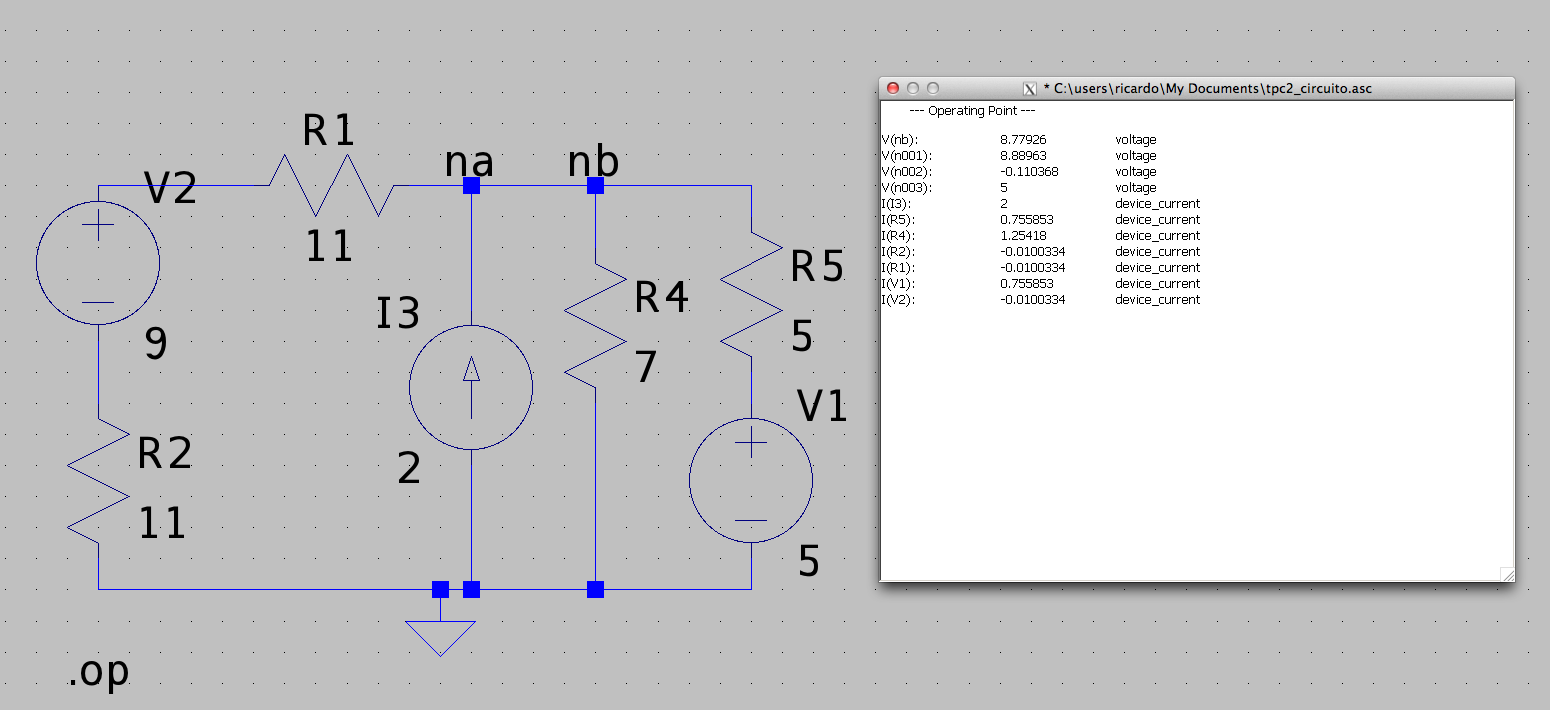The width and height of the screenshot is (1550, 710).
Task: Click the tpc2_circuito.asc window title bar
Action: [x=1200, y=88]
